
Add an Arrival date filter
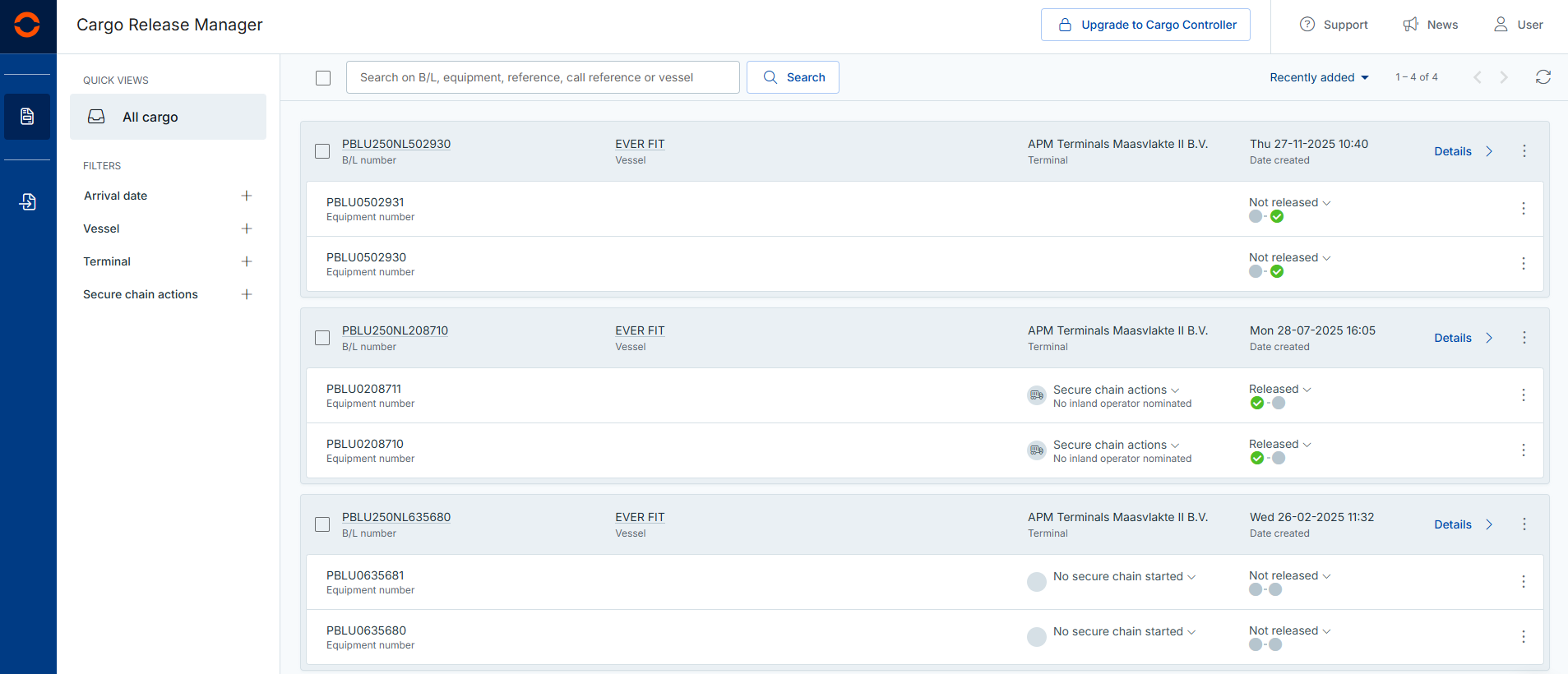point(247,196)
